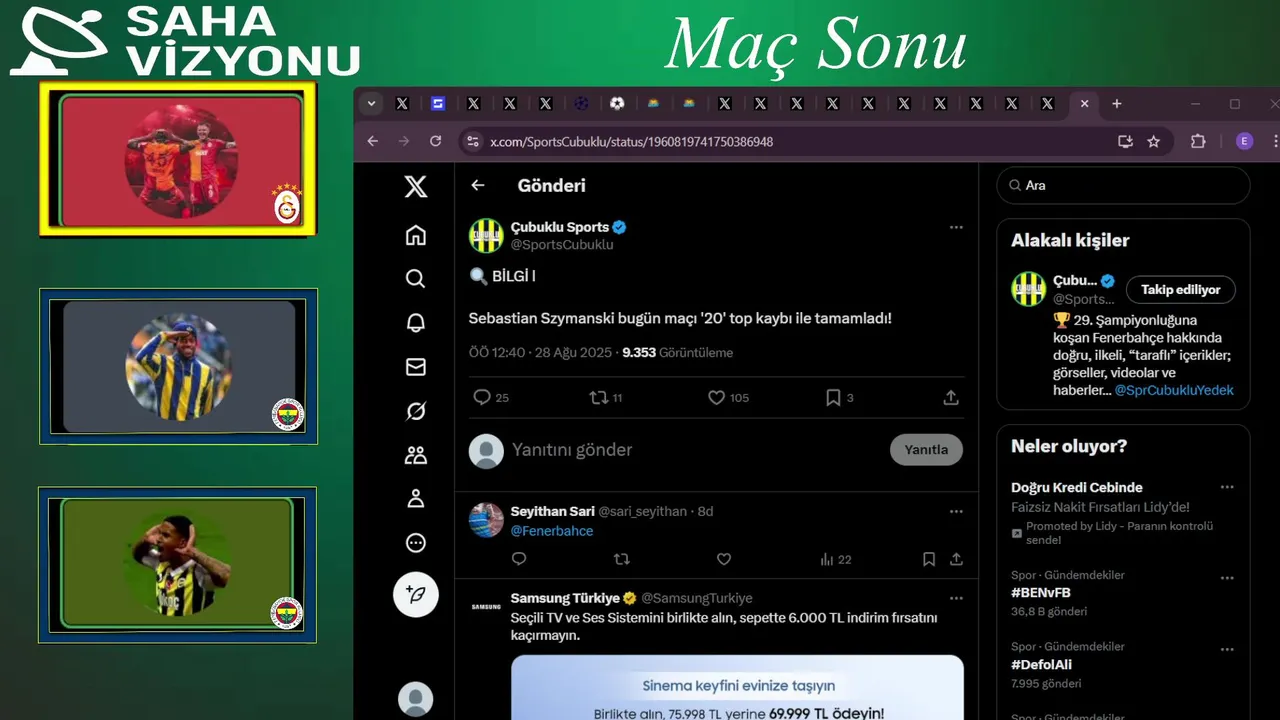Open the Explore magnifier in left sidebar
This screenshot has height=720, width=1280.
coord(416,279)
